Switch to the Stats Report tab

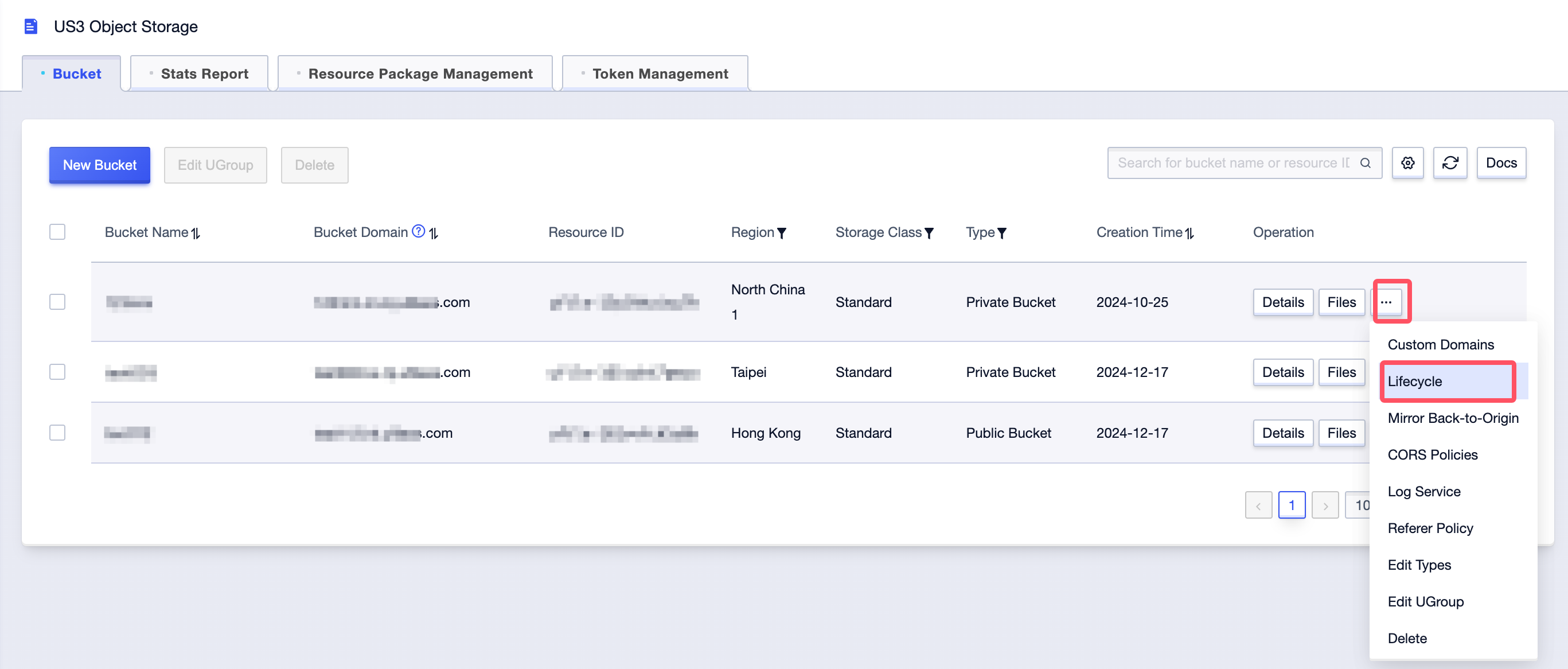tap(199, 73)
